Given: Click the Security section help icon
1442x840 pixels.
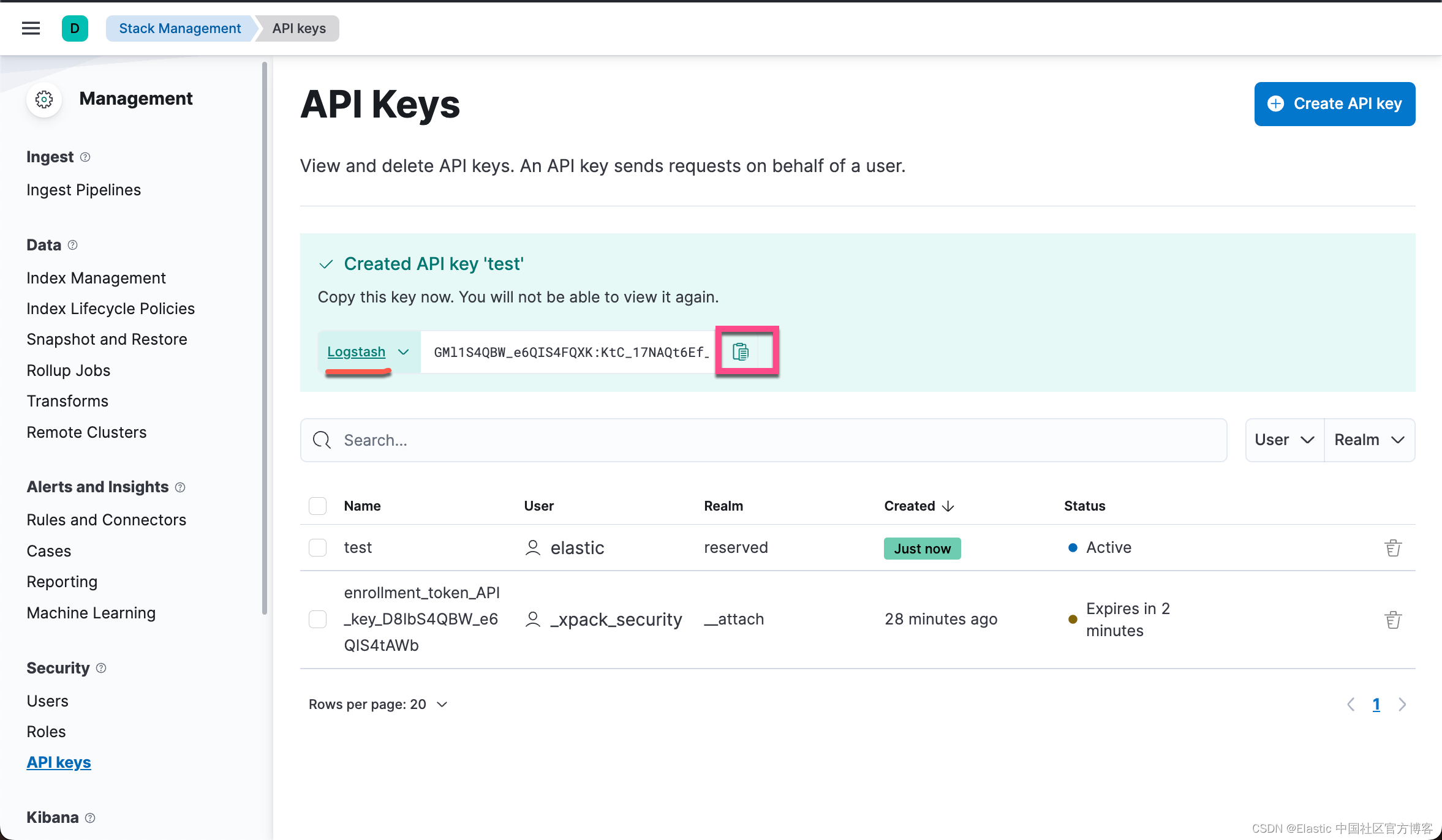Looking at the screenshot, I should click(102, 668).
